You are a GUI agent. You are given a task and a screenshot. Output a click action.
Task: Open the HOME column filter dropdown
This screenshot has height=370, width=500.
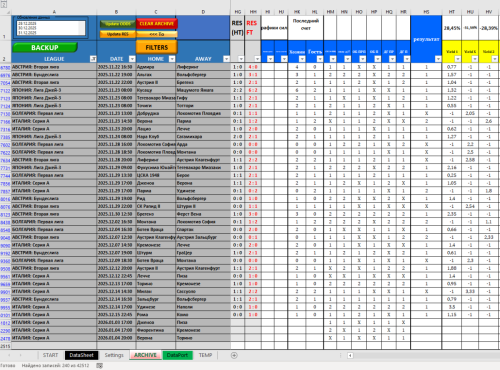pyautogui.click(x=172, y=59)
